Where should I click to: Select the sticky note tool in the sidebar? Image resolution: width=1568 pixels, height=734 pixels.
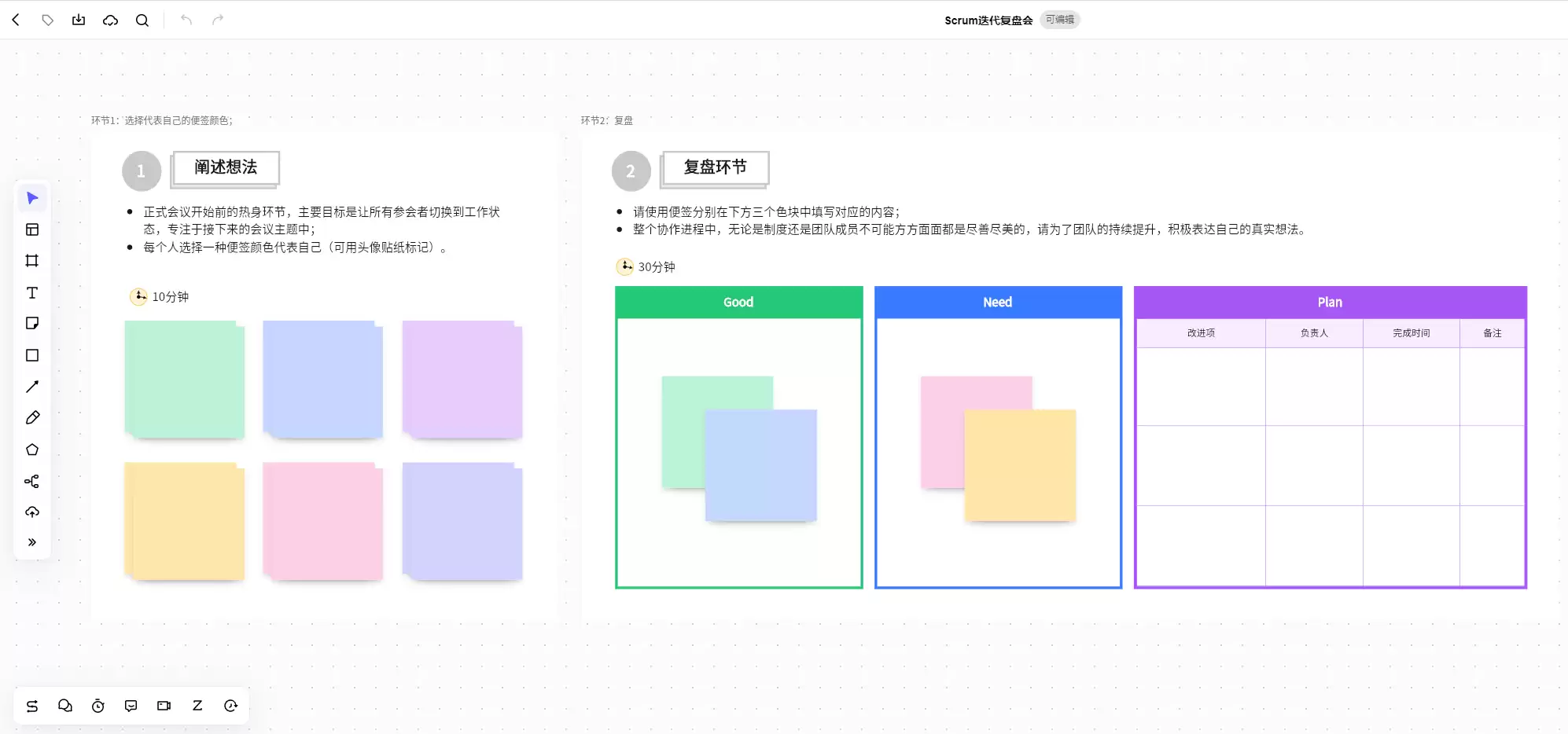32,324
